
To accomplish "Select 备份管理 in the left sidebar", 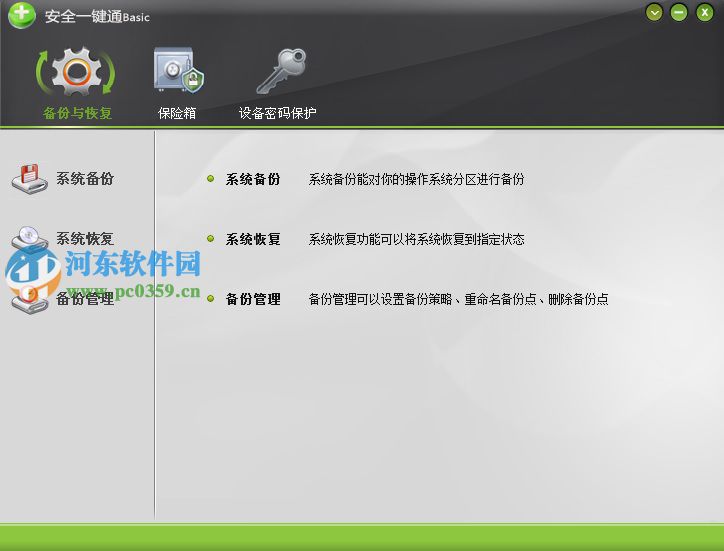I will point(85,299).
